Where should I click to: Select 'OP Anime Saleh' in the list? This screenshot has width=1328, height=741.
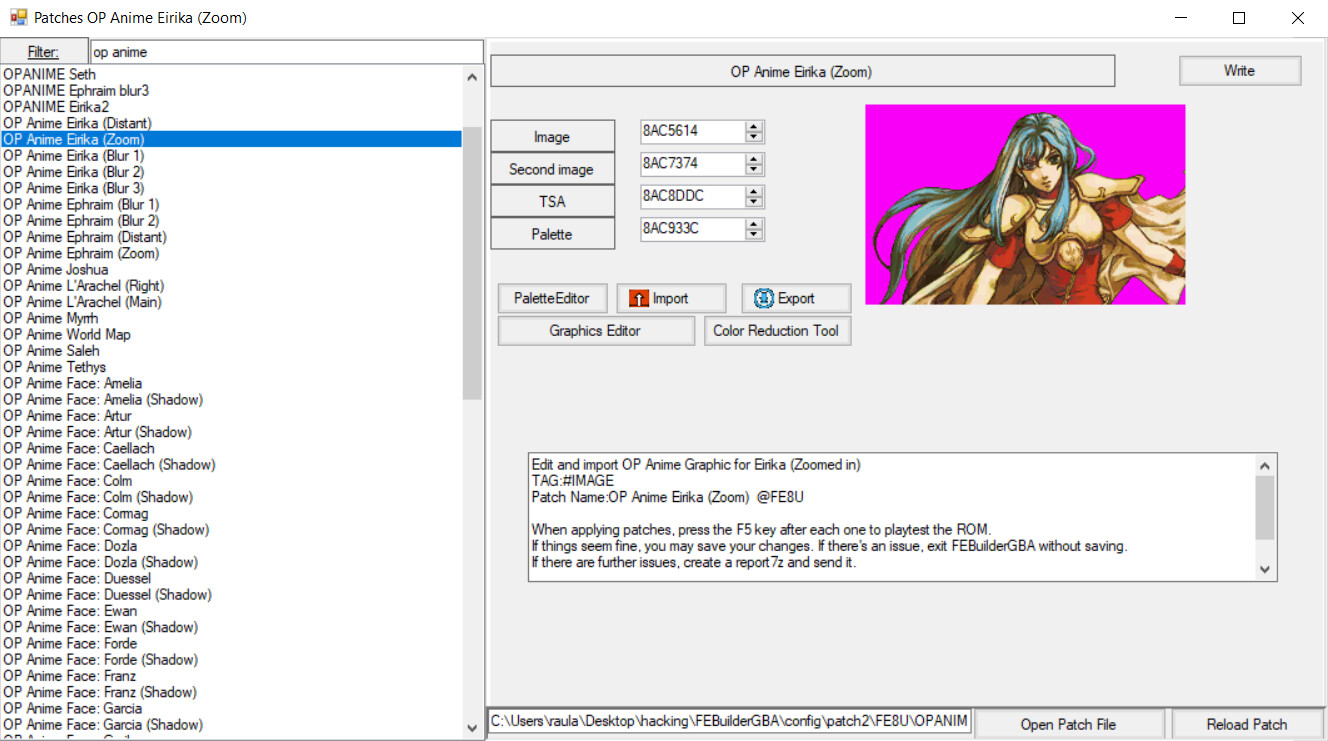[x=232, y=351]
